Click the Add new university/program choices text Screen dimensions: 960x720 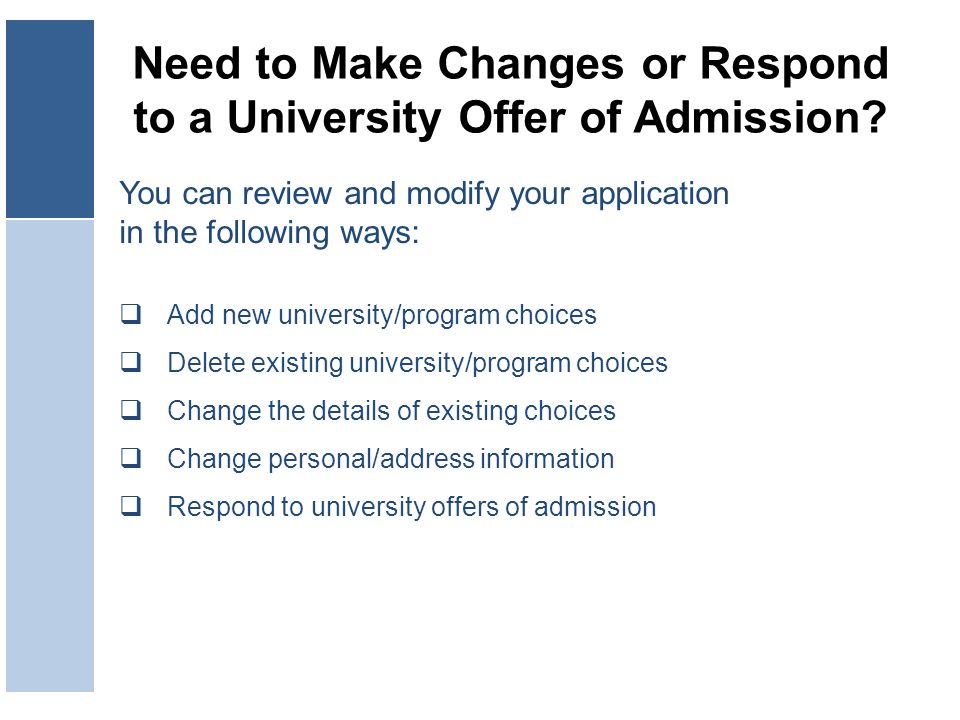(x=381, y=315)
